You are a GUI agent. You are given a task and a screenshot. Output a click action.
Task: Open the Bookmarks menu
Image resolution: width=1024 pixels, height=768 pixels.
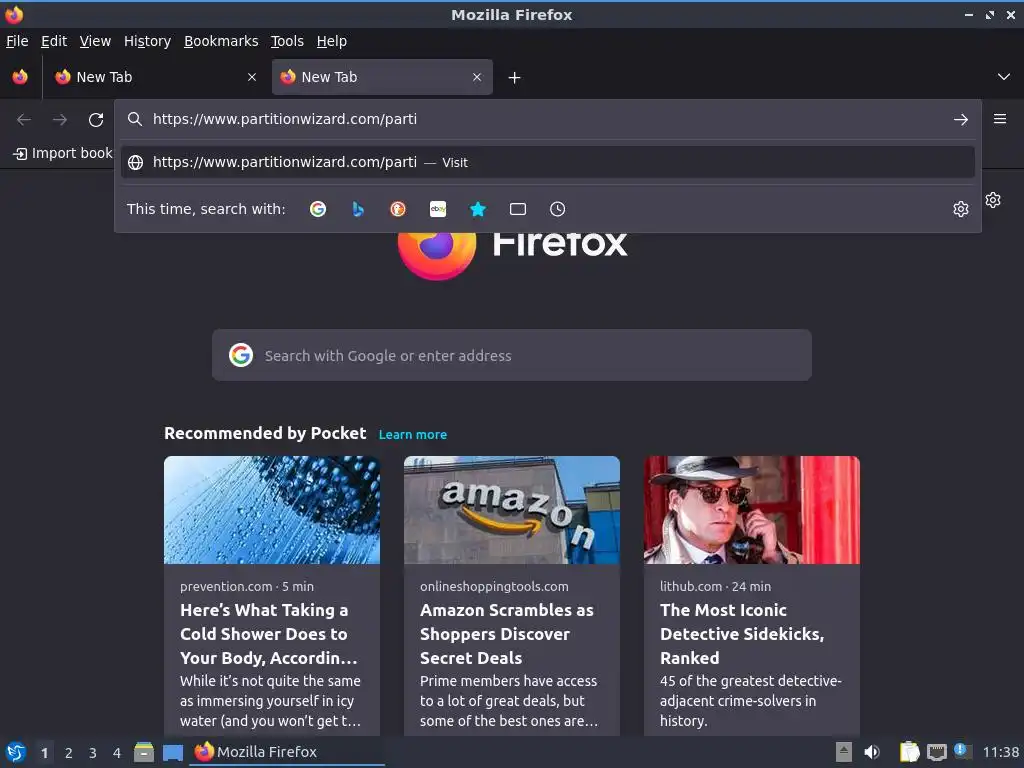coord(221,41)
